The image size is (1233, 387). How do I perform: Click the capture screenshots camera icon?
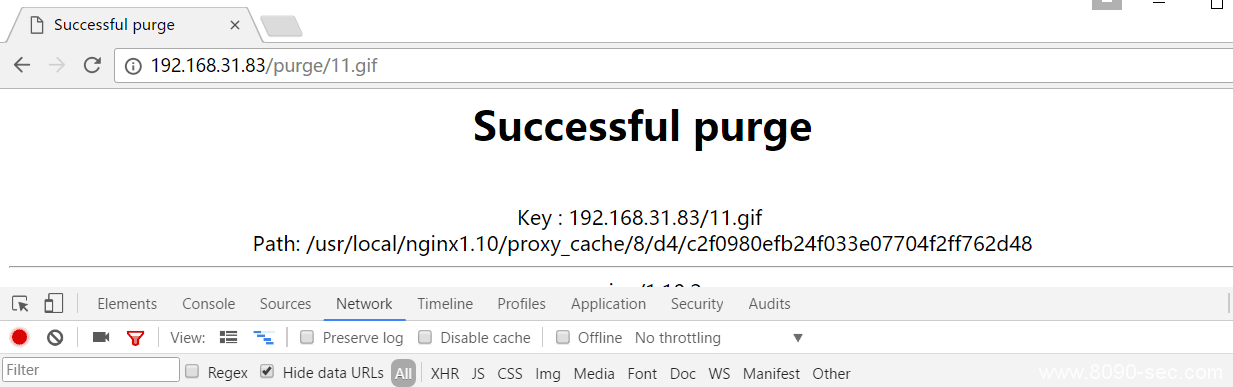click(x=101, y=338)
